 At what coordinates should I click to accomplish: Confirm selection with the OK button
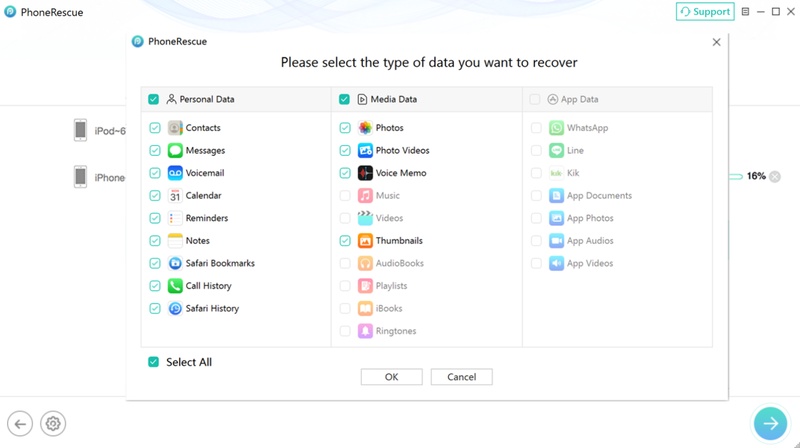click(391, 377)
